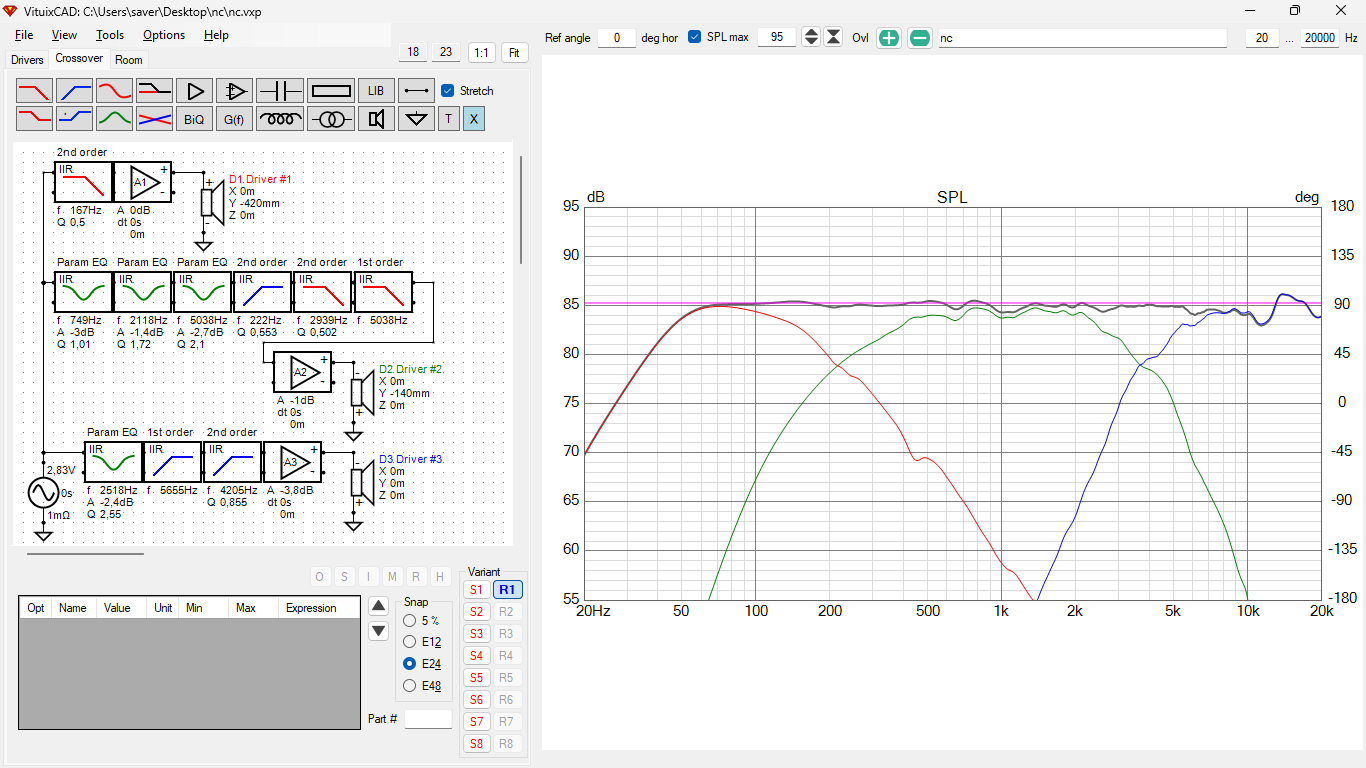Click the overlay name field containing nc
Viewport: 1366px width, 768px height.
click(1082, 38)
